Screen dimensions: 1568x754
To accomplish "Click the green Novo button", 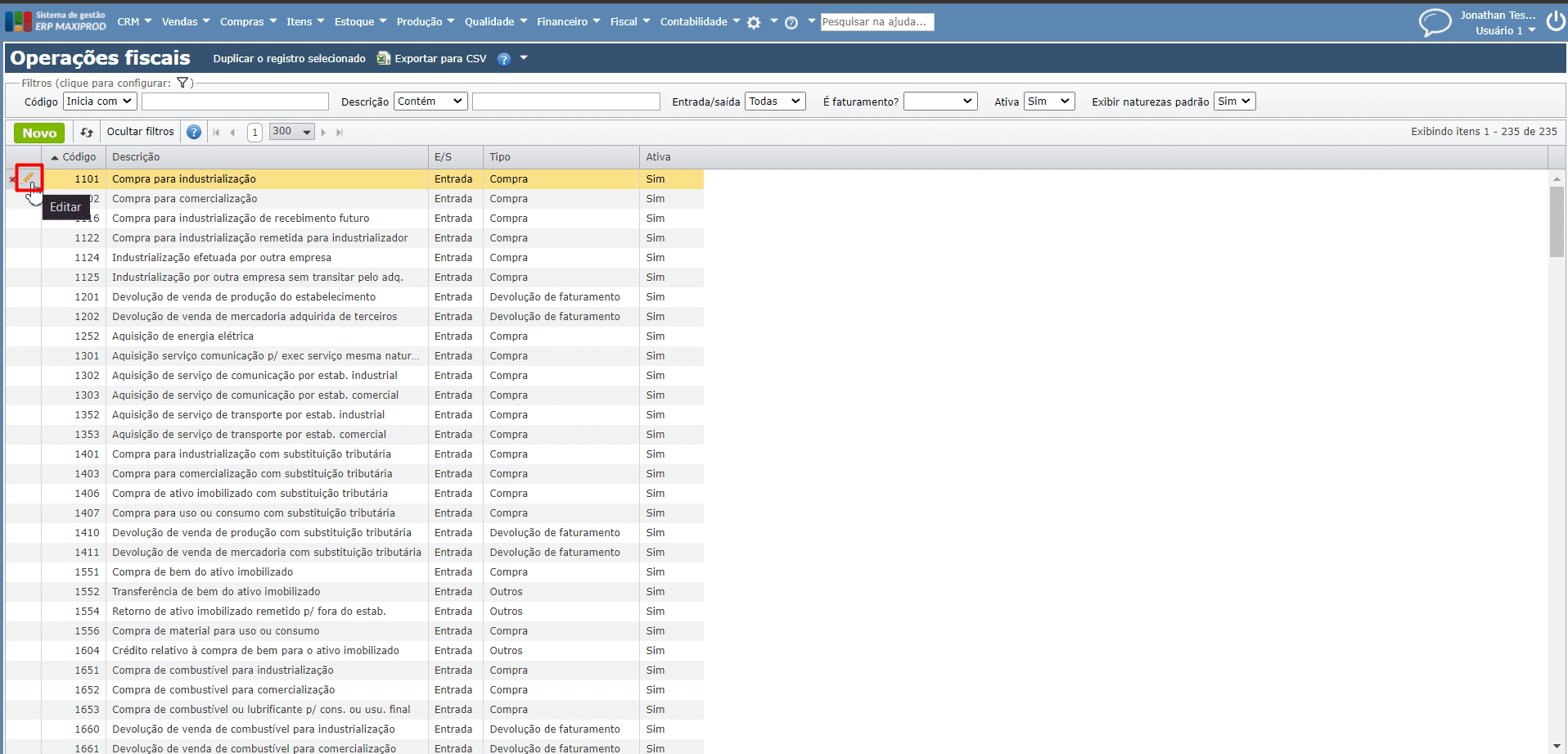I will [x=39, y=133].
